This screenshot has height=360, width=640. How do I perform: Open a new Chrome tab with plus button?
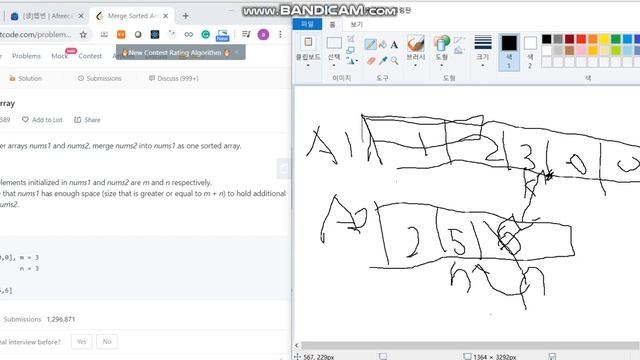pyautogui.click(x=186, y=16)
